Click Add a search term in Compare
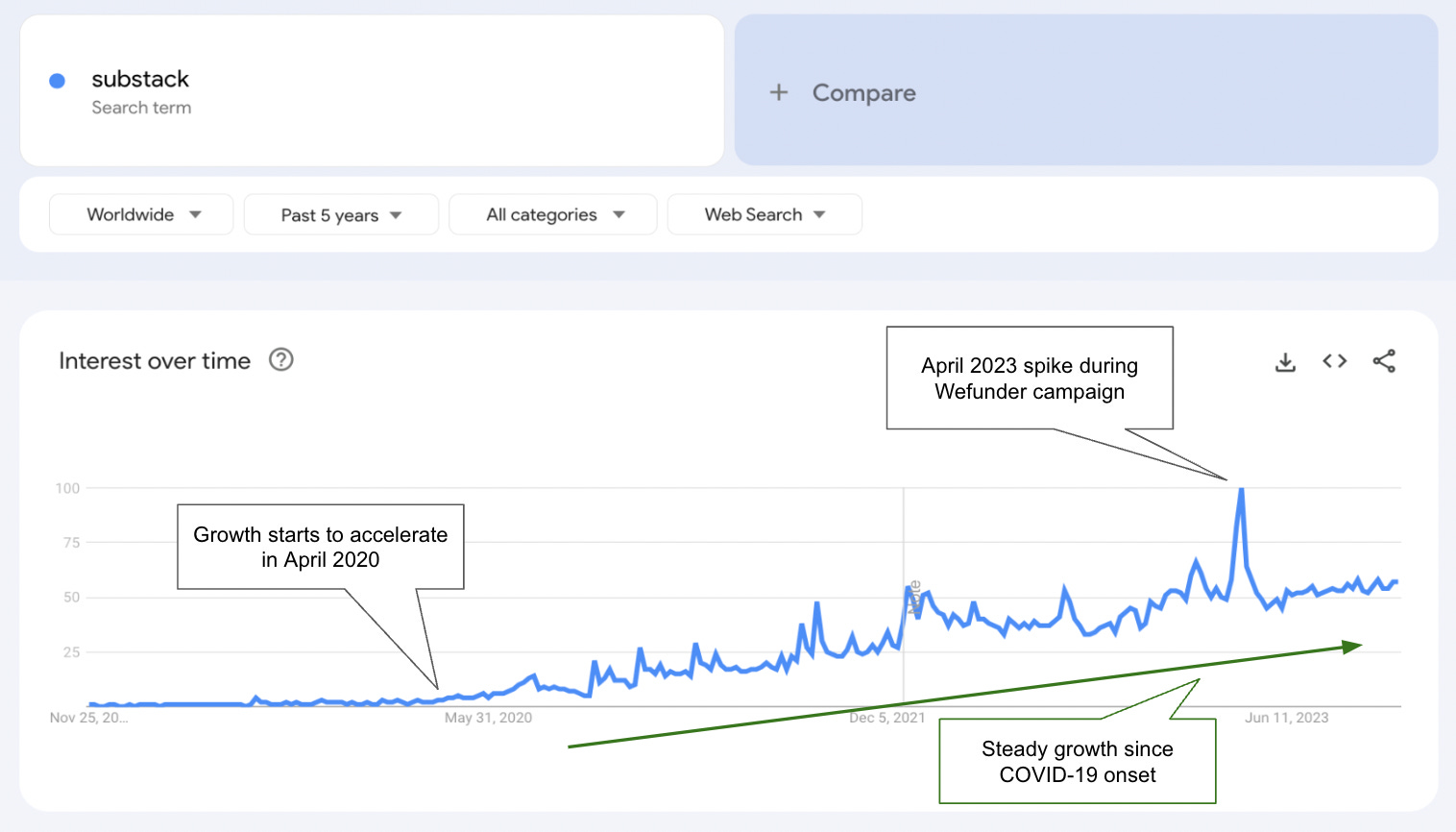 [840, 92]
